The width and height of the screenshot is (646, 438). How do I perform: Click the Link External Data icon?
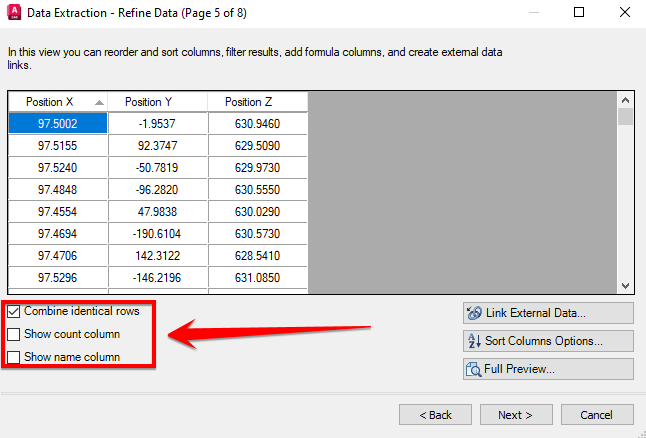click(475, 313)
